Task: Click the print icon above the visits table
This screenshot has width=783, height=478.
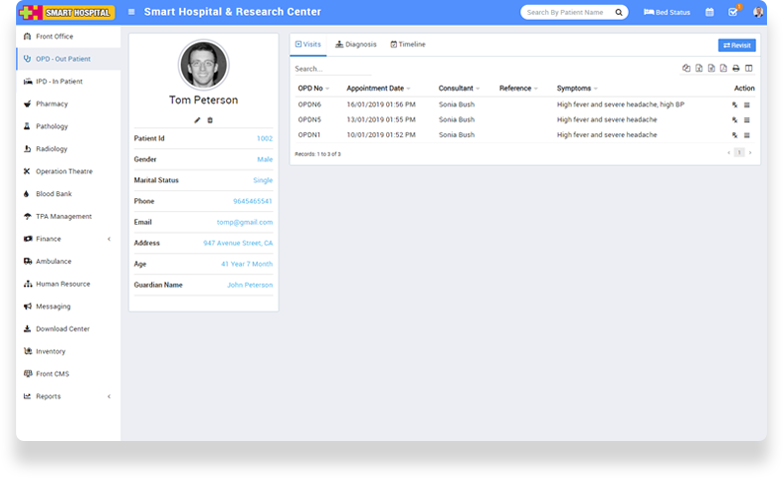Action: pos(736,68)
